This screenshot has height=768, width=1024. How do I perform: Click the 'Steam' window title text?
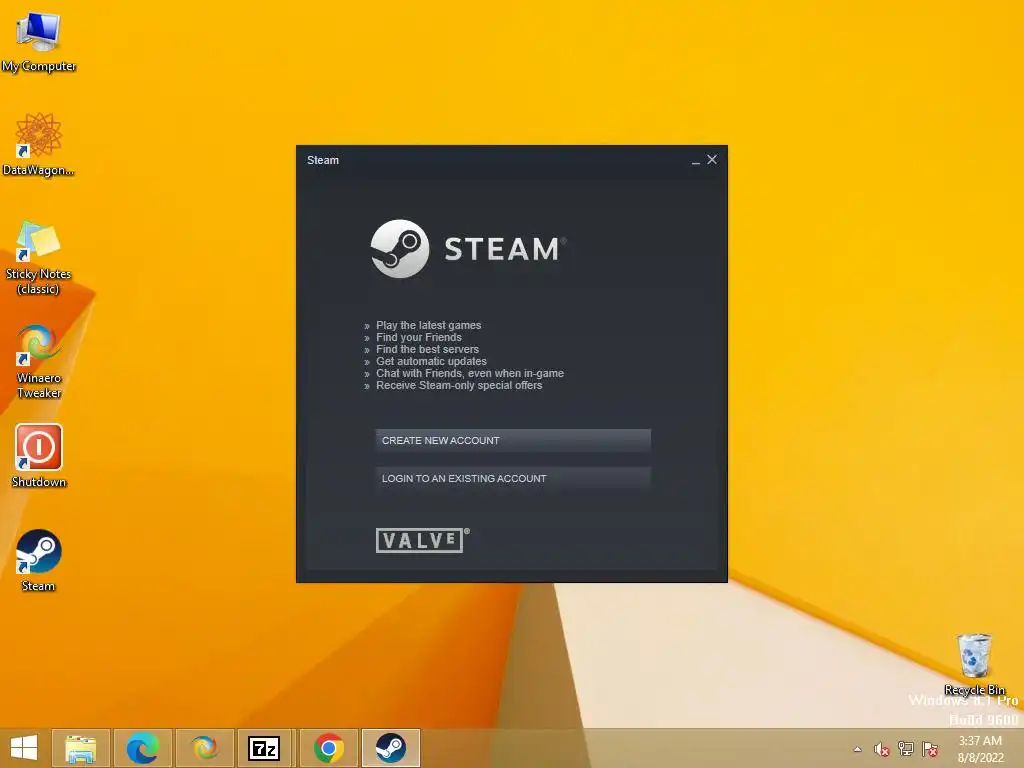pyautogui.click(x=323, y=160)
